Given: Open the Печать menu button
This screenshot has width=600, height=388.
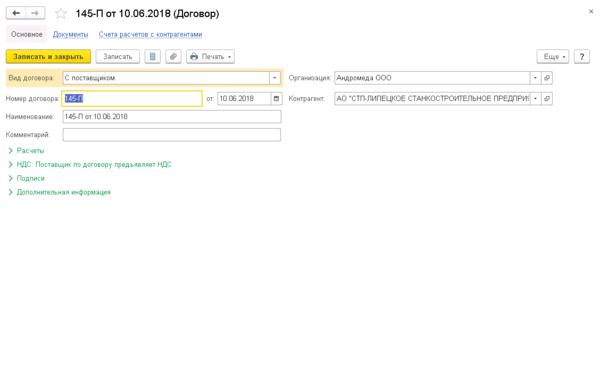Looking at the screenshot, I should 210,57.
